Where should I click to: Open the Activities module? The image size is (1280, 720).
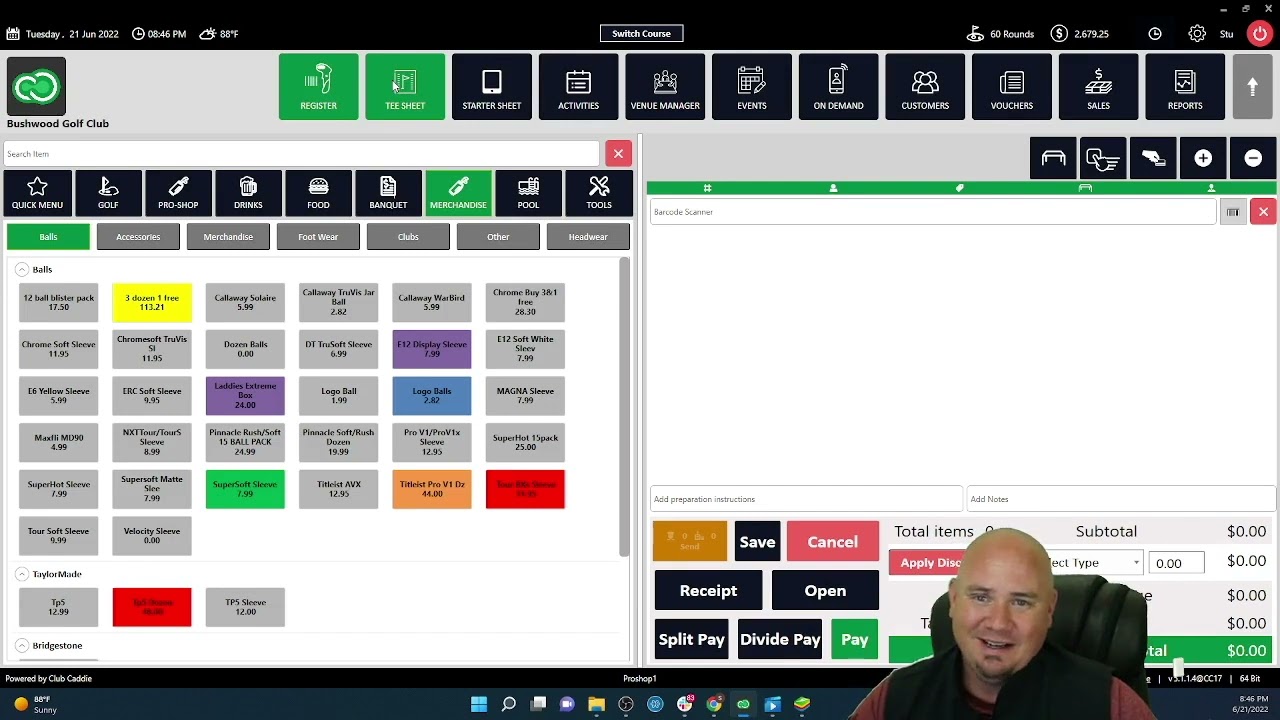[x=578, y=87]
